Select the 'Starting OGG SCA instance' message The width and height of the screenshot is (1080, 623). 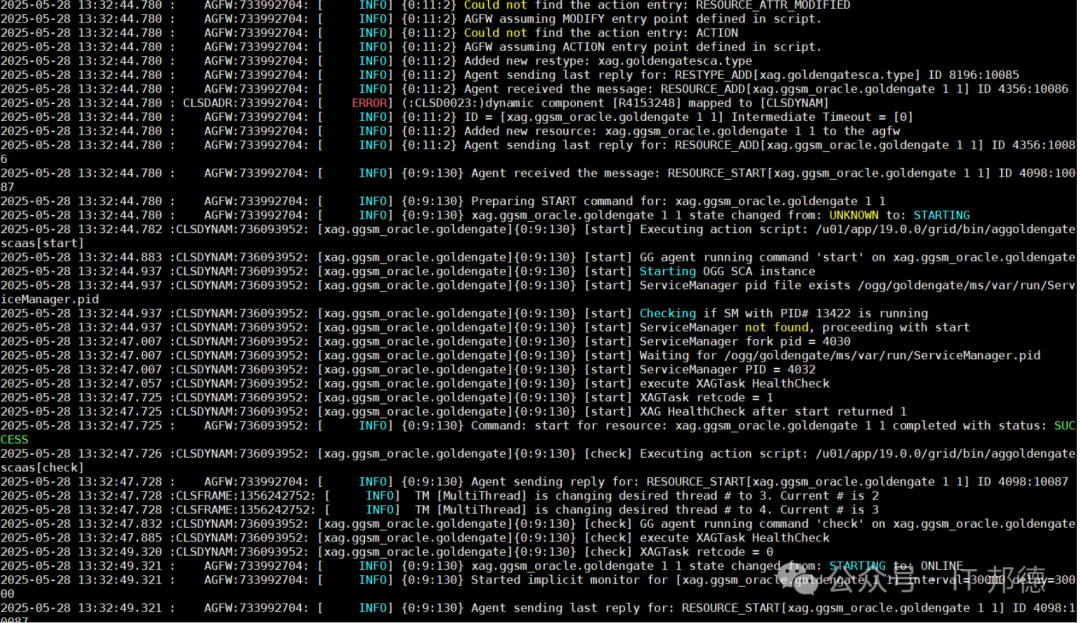click(727, 272)
